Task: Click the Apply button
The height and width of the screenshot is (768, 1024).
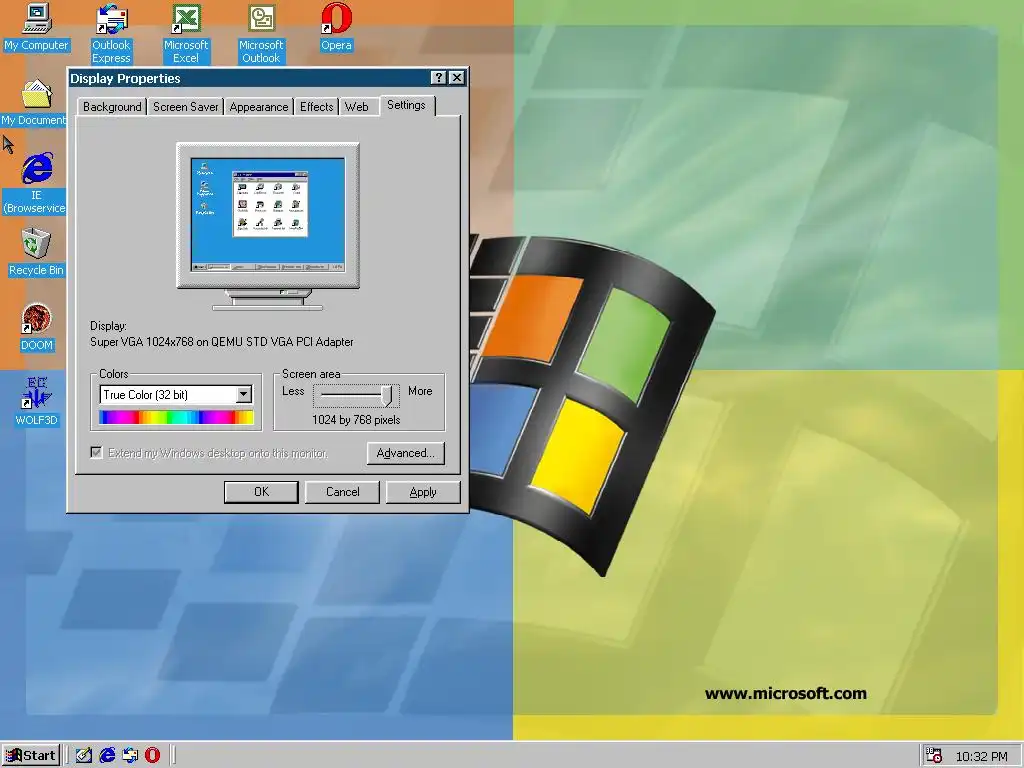Action: (423, 492)
